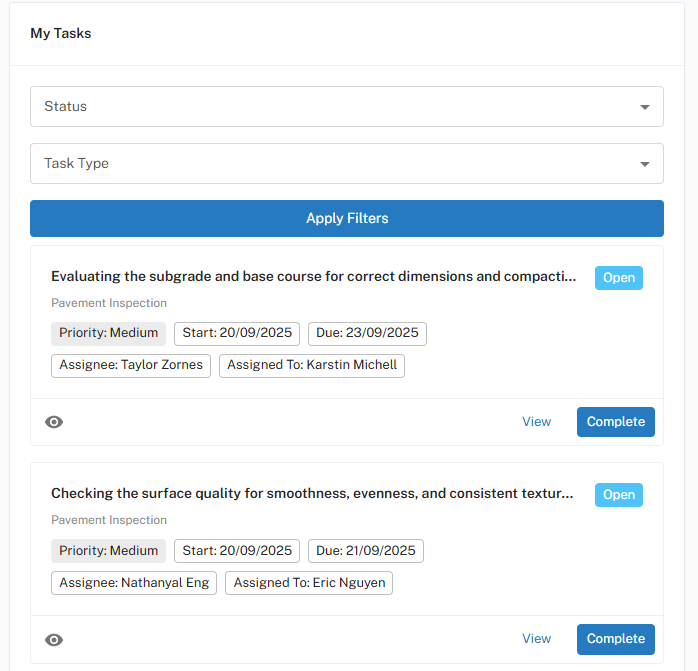Image resolution: width=698 pixels, height=671 pixels.
Task: Click the My Tasks heading
Action: [60, 34]
